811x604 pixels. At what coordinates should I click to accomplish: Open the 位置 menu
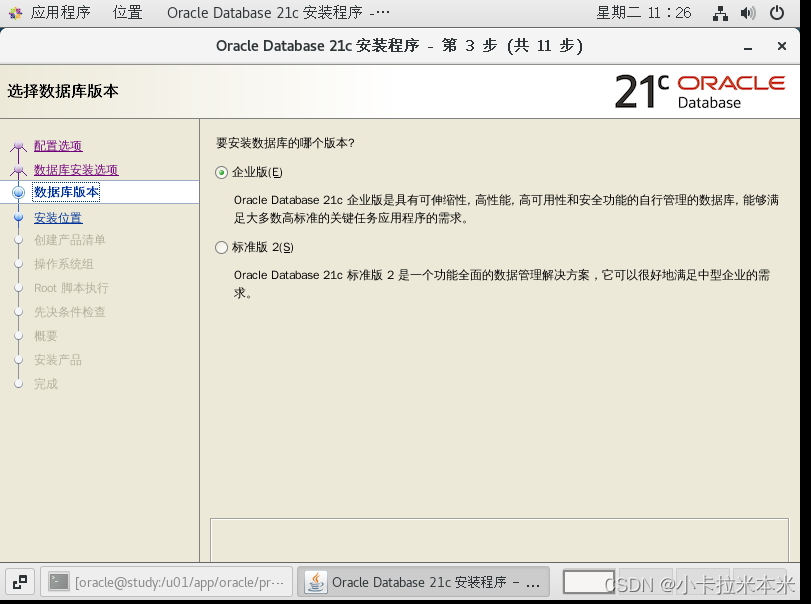(127, 13)
